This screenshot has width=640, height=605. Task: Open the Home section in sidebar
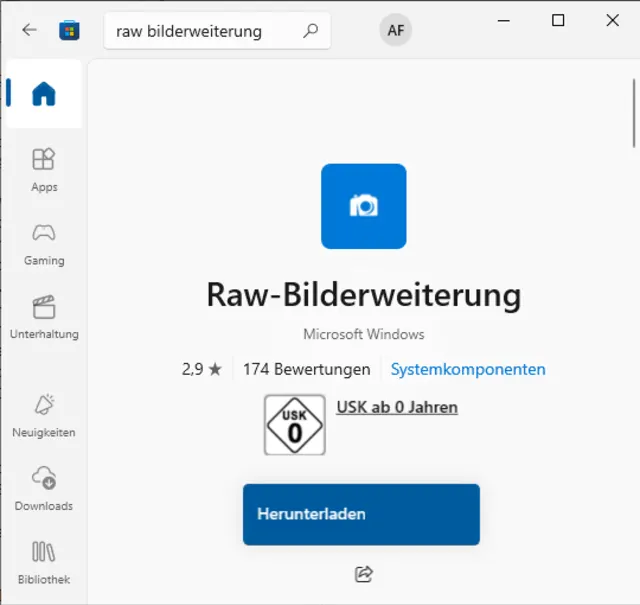coord(44,94)
